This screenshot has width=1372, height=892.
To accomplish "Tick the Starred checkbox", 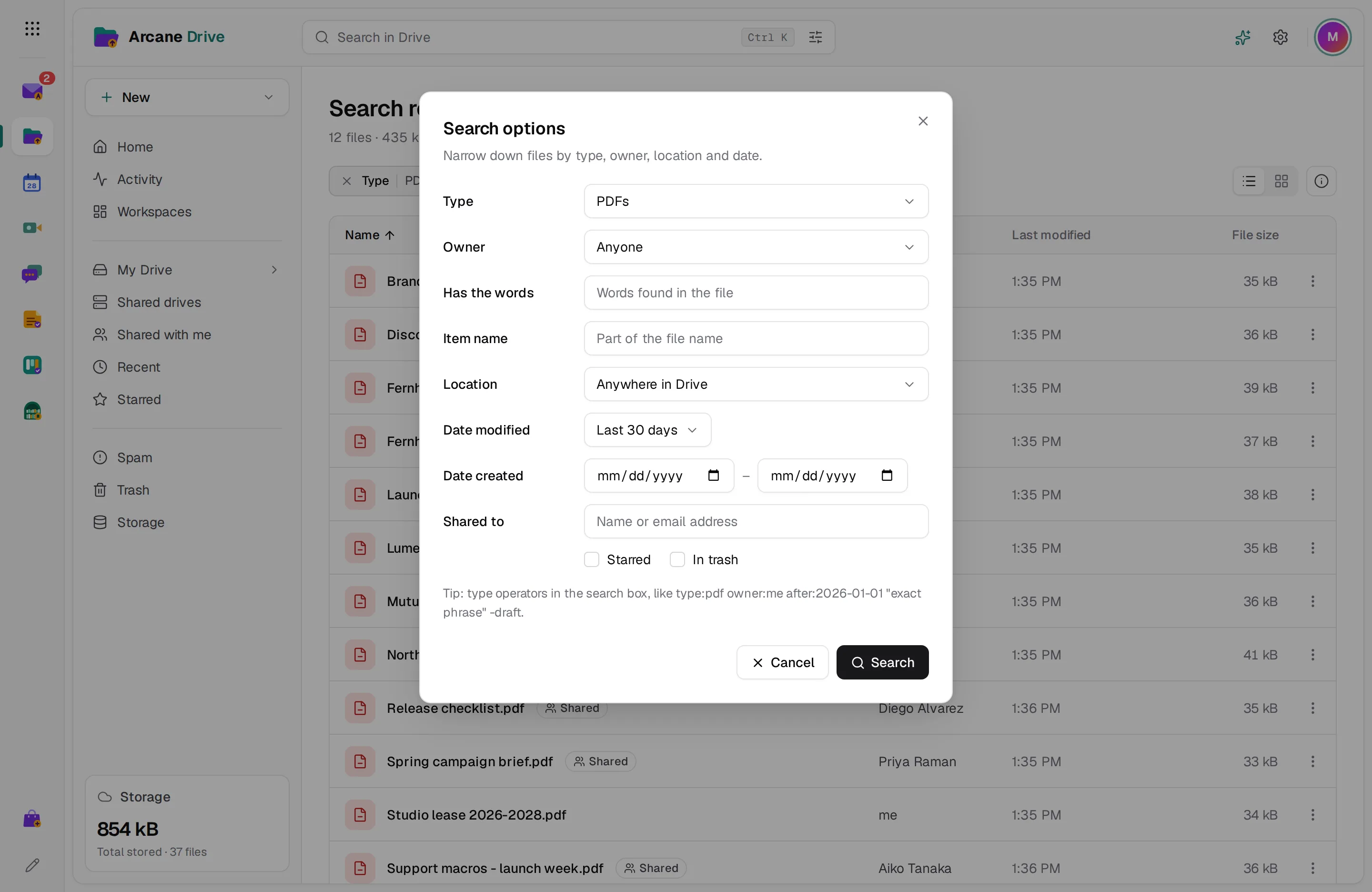I will pos(592,559).
